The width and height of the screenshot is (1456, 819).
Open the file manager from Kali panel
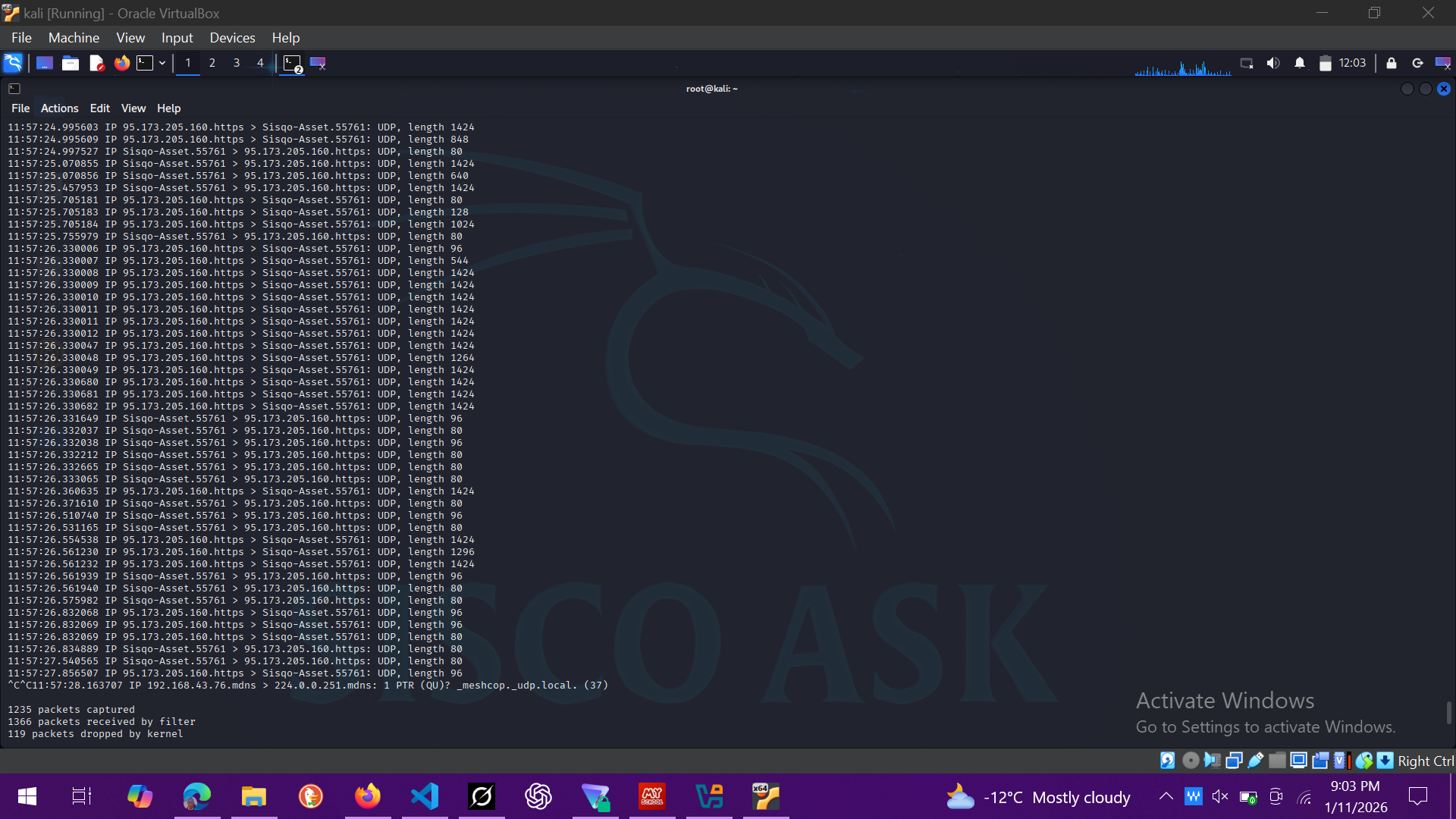point(71,63)
